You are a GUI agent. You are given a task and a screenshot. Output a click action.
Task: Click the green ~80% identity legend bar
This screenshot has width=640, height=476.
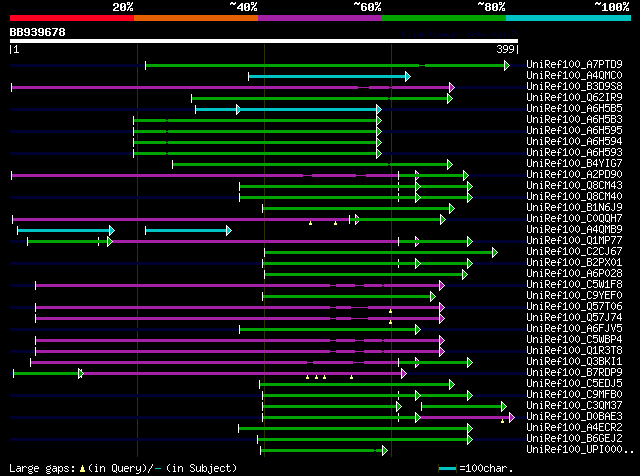coord(444,18)
